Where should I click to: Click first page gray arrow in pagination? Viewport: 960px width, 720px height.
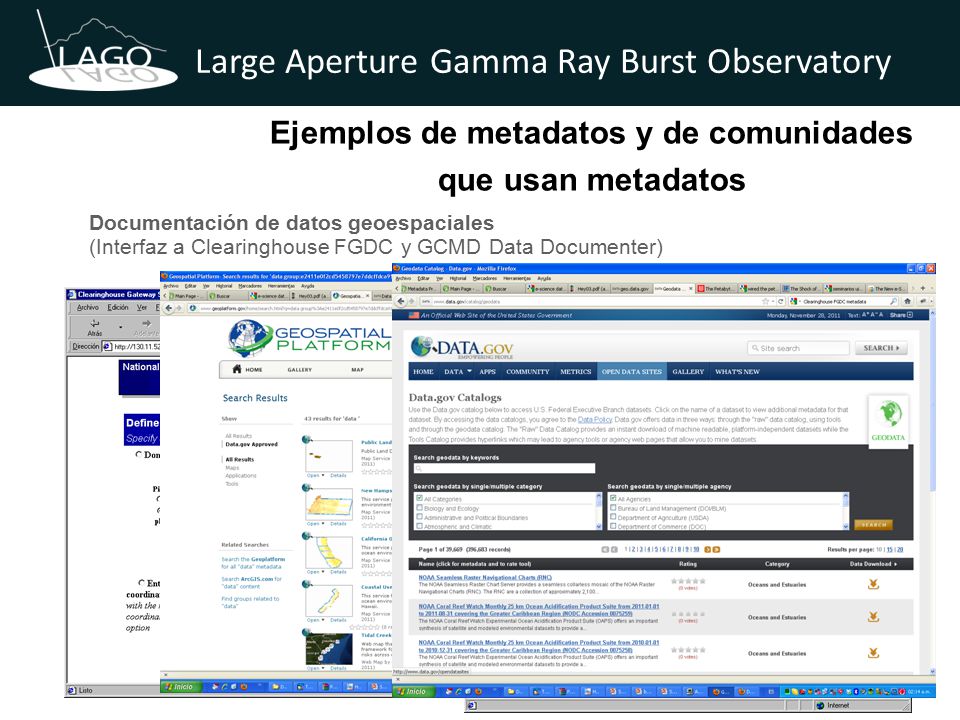pos(605,549)
